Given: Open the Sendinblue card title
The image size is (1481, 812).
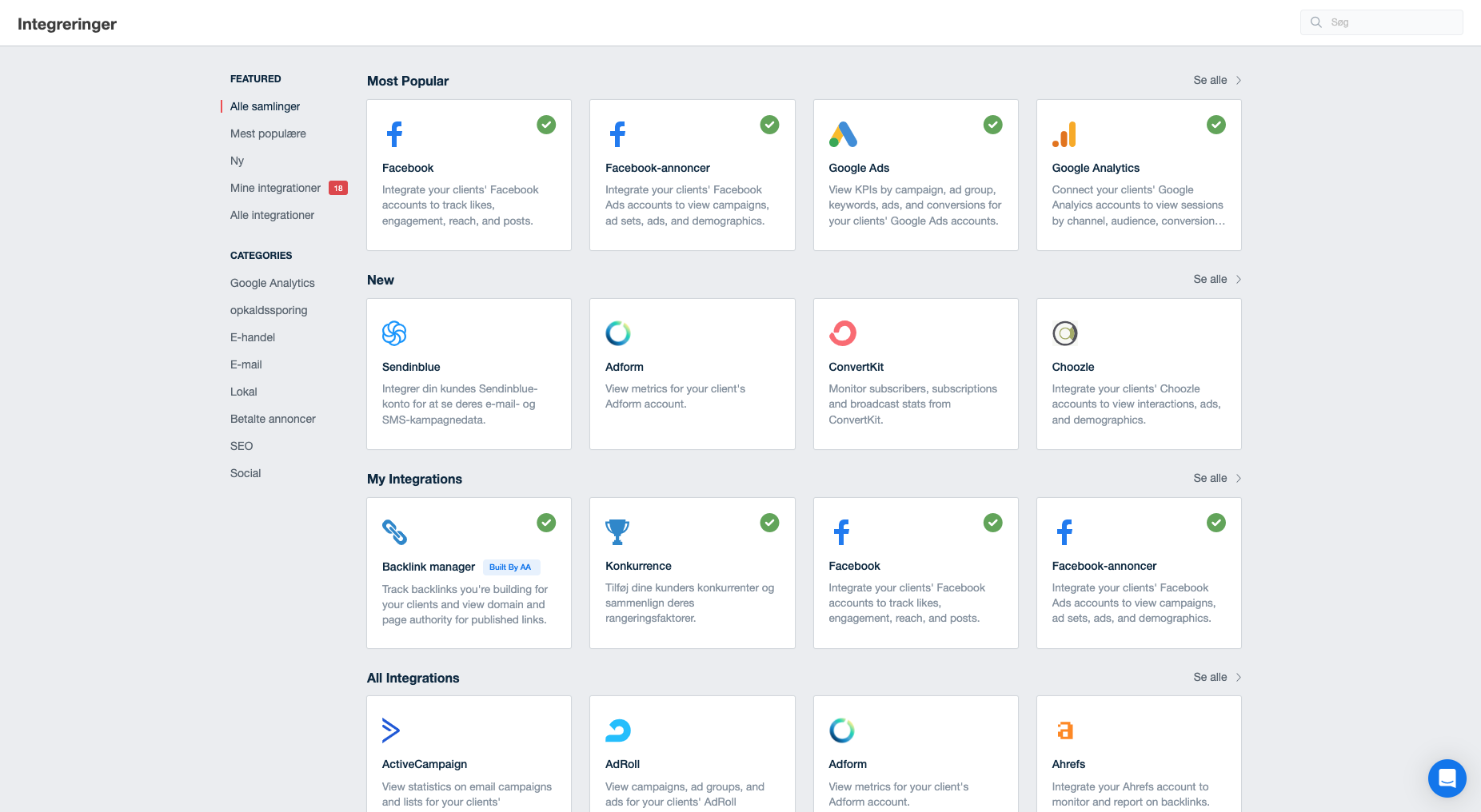Looking at the screenshot, I should [x=411, y=367].
